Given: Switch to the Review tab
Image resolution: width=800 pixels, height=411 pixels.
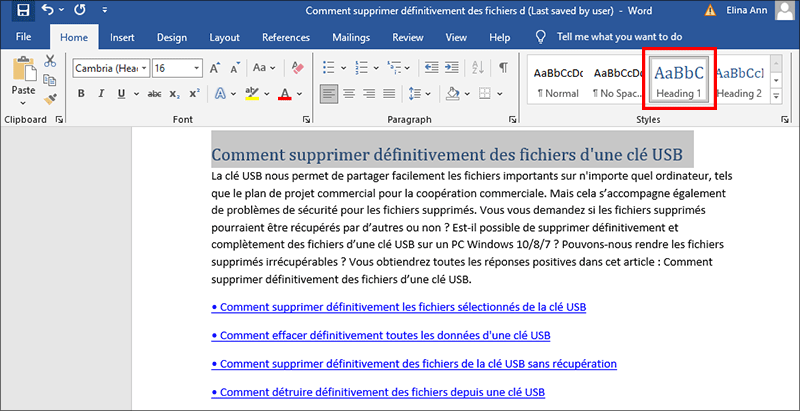Looking at the screenshot, I should pos(408,37).
